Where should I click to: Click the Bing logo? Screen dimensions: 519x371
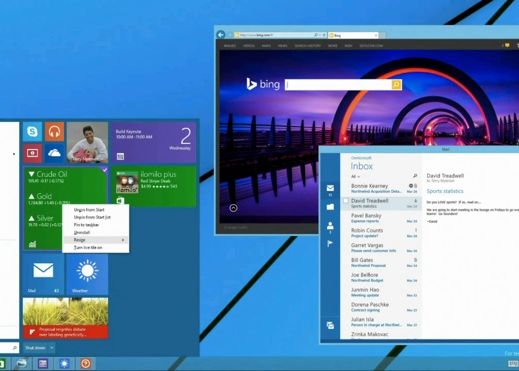tap(263, 84)
